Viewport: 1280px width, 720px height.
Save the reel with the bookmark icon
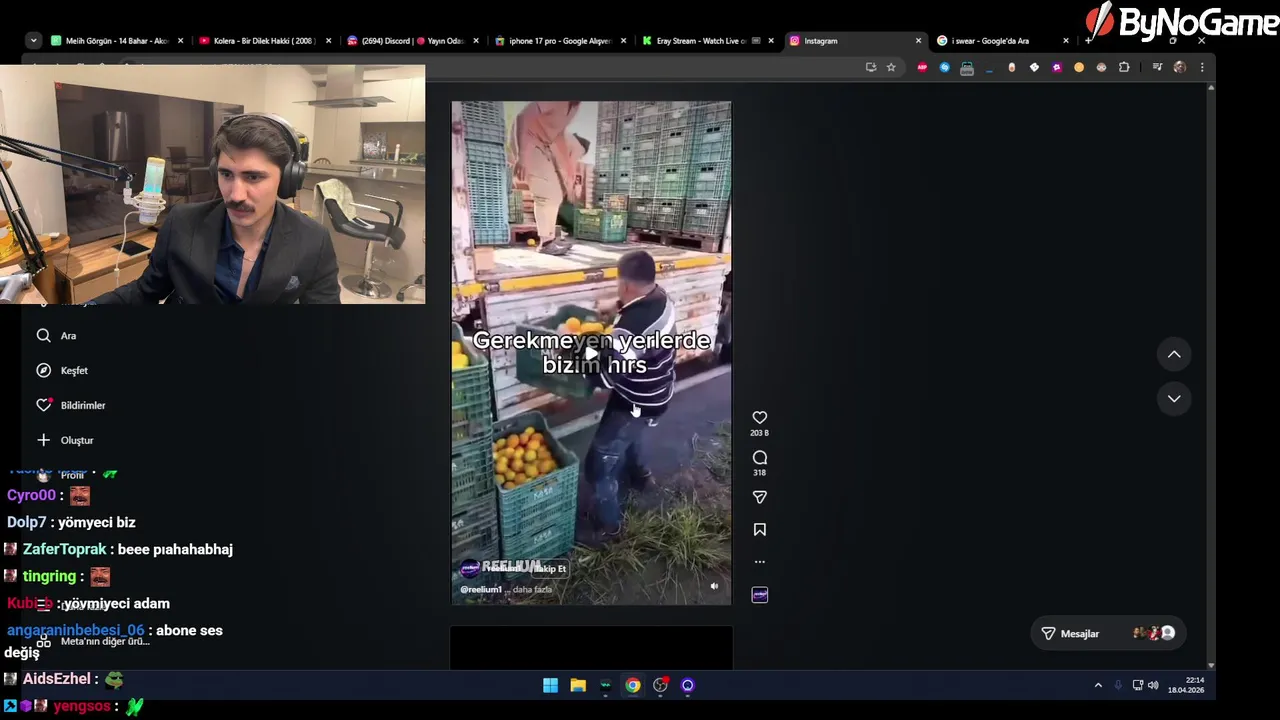(759, 529)
